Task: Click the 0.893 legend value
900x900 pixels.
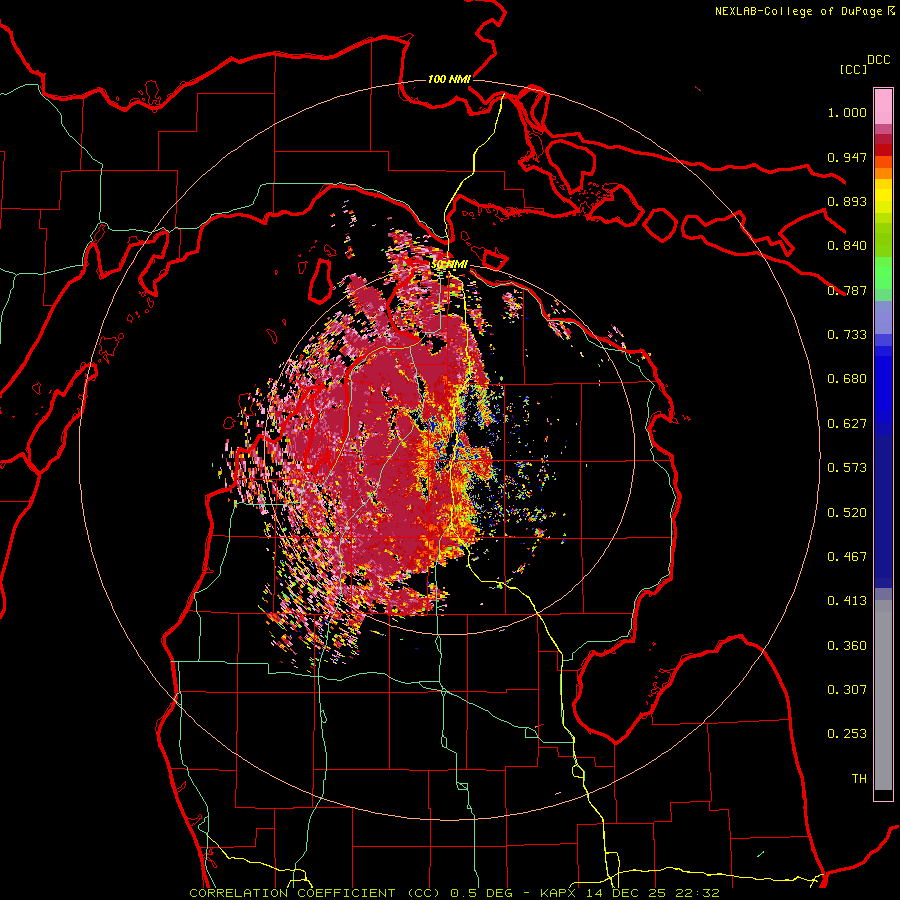Action: 847,201
